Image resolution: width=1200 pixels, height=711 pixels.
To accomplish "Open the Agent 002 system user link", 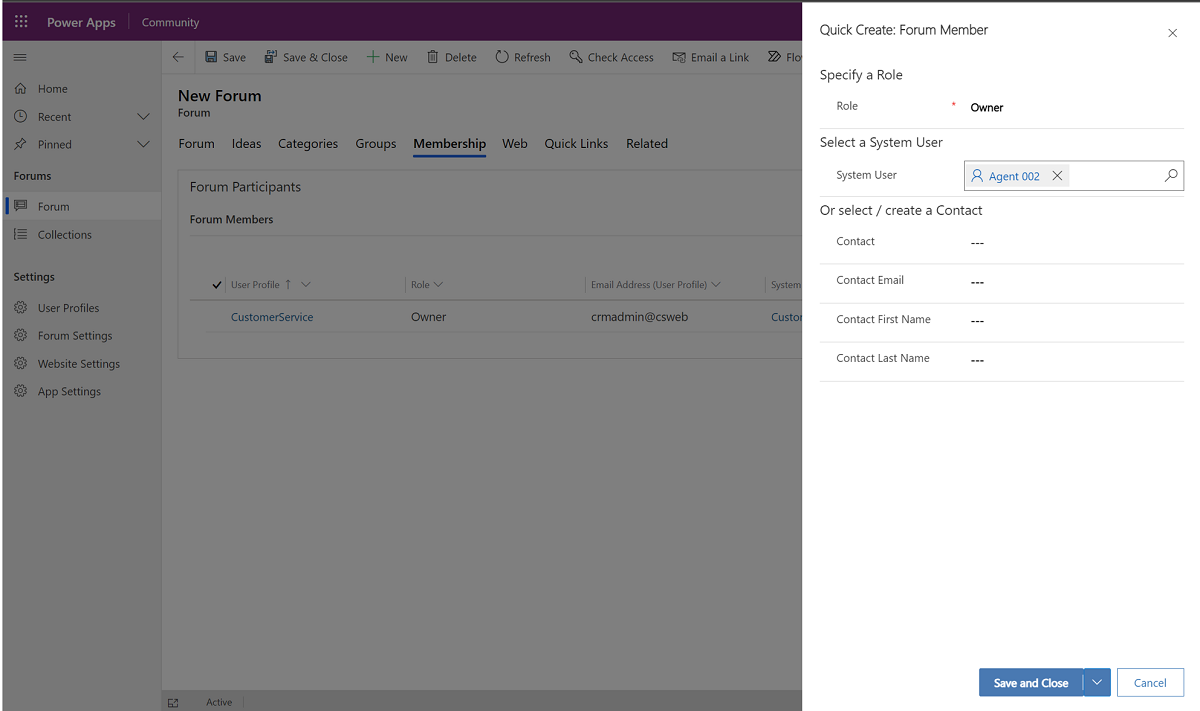I will (1014, 177).
